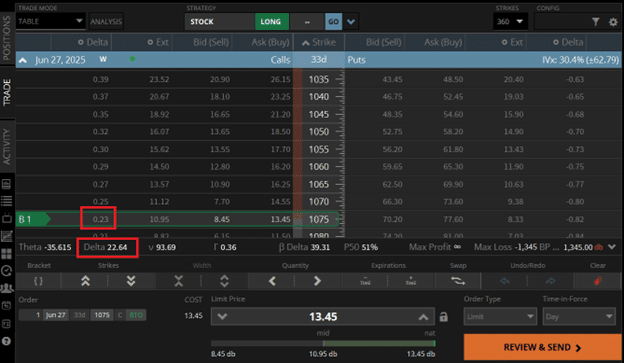Screen dimensions: 624x363
Task: Open the Time-in-Force Day dropdown
Action: pos(579,317)
